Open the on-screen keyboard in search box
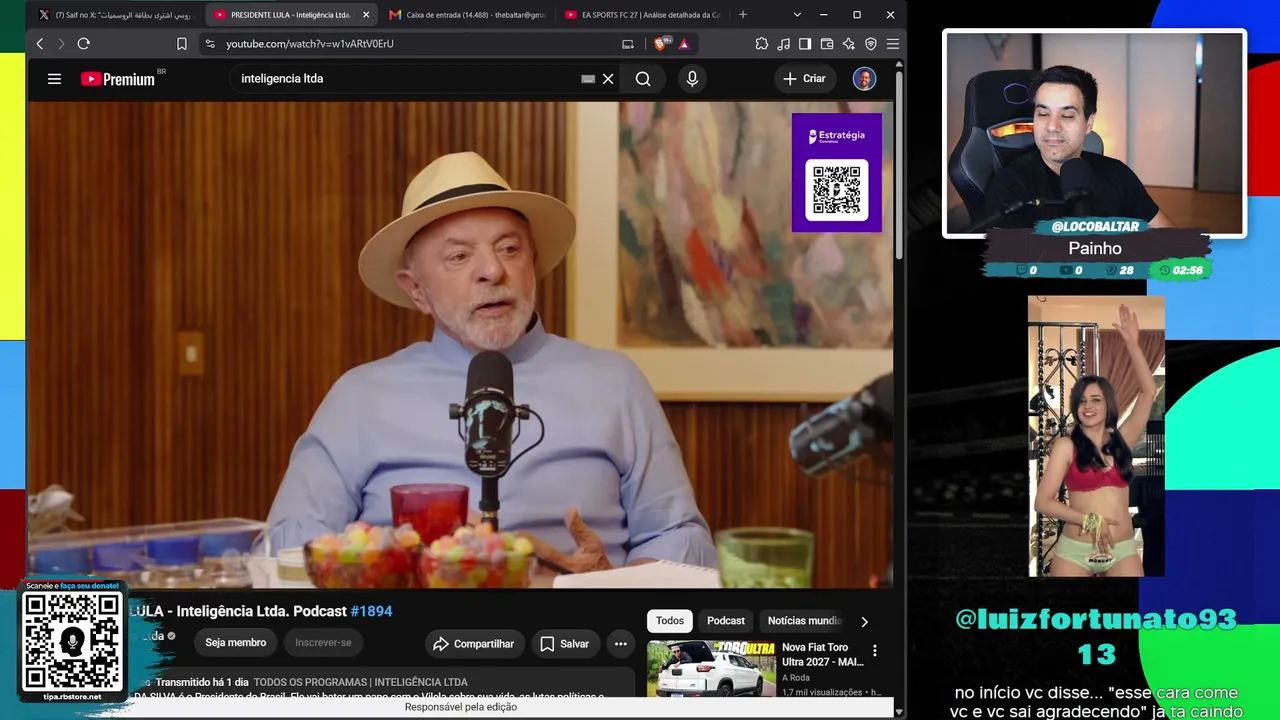 588,79
